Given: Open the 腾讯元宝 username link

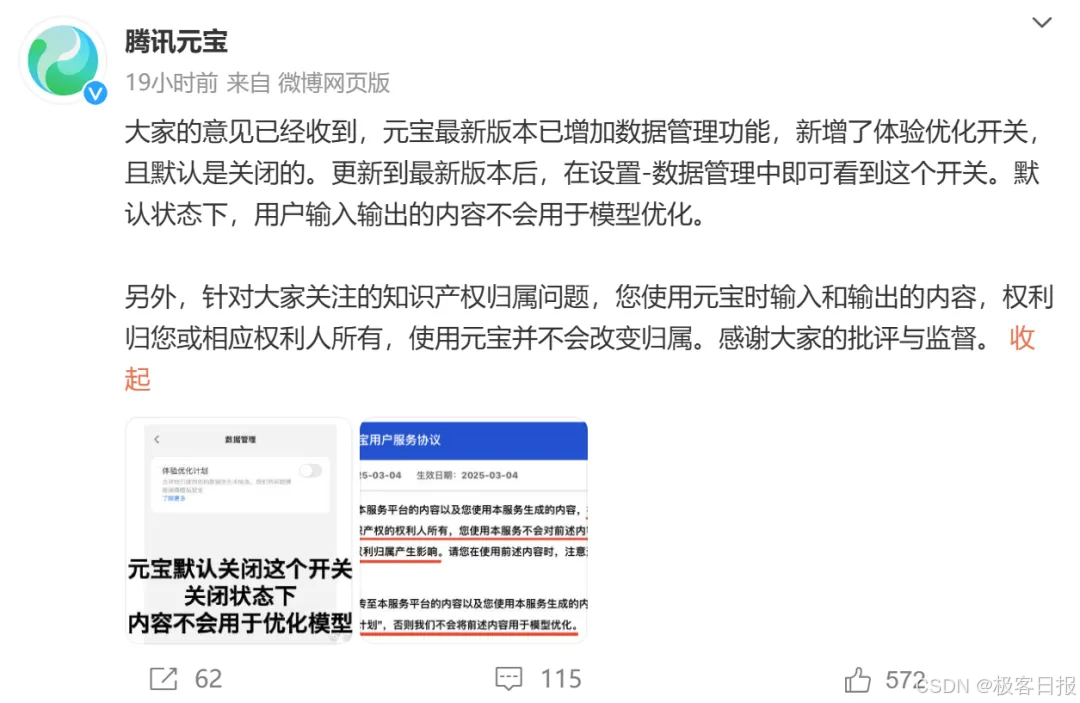Looking at the screenshot, I should point(176,42).
